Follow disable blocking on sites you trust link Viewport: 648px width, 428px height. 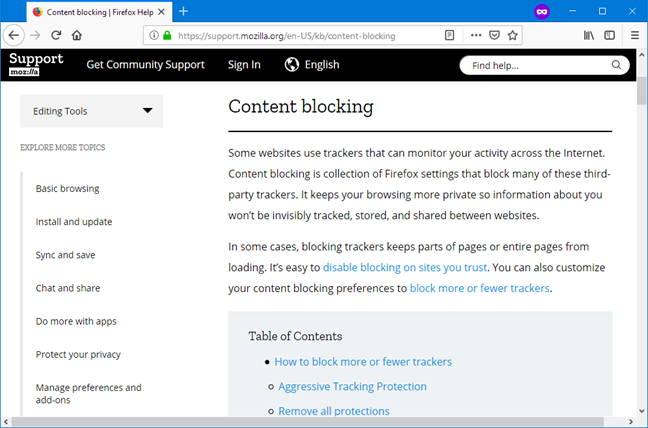click(405, 268)
